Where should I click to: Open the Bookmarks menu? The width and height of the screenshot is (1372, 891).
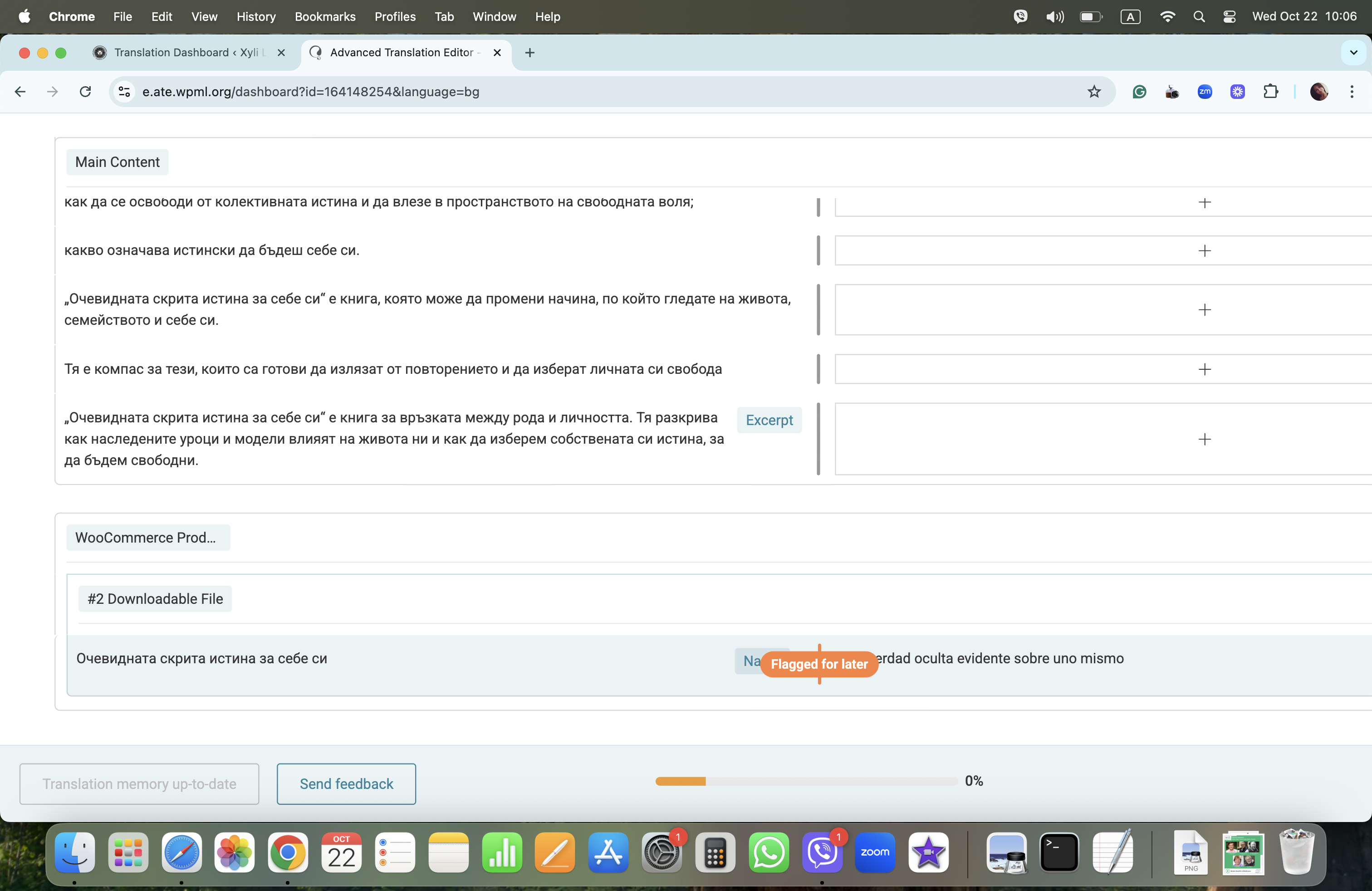coord(325,17)
